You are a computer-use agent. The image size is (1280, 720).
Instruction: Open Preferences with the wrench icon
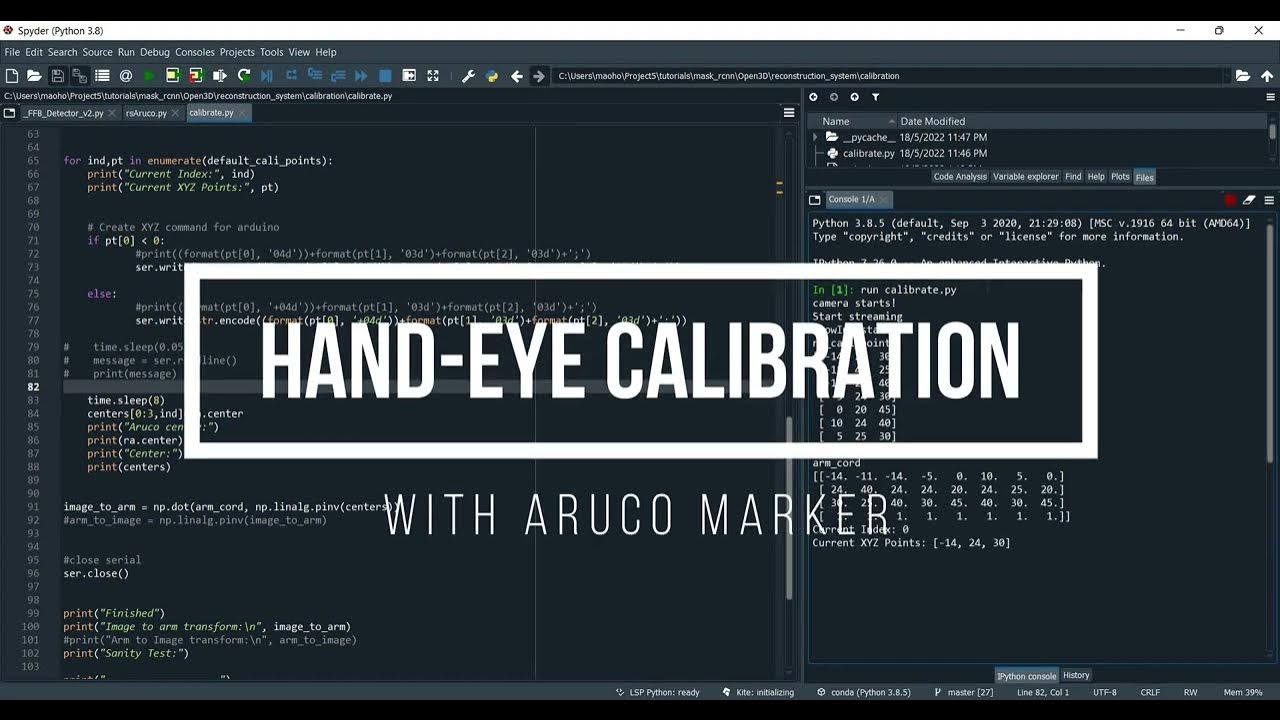pyautogui.click(x=468, y=76)
